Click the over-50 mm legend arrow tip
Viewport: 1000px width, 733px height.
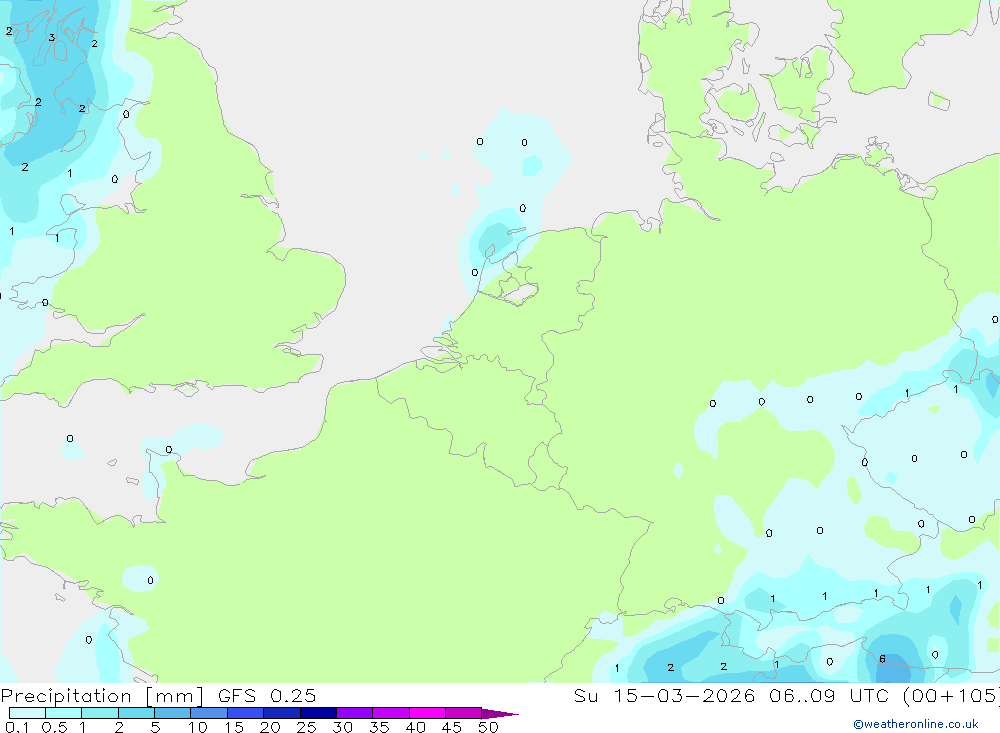[x=501, y=714]
